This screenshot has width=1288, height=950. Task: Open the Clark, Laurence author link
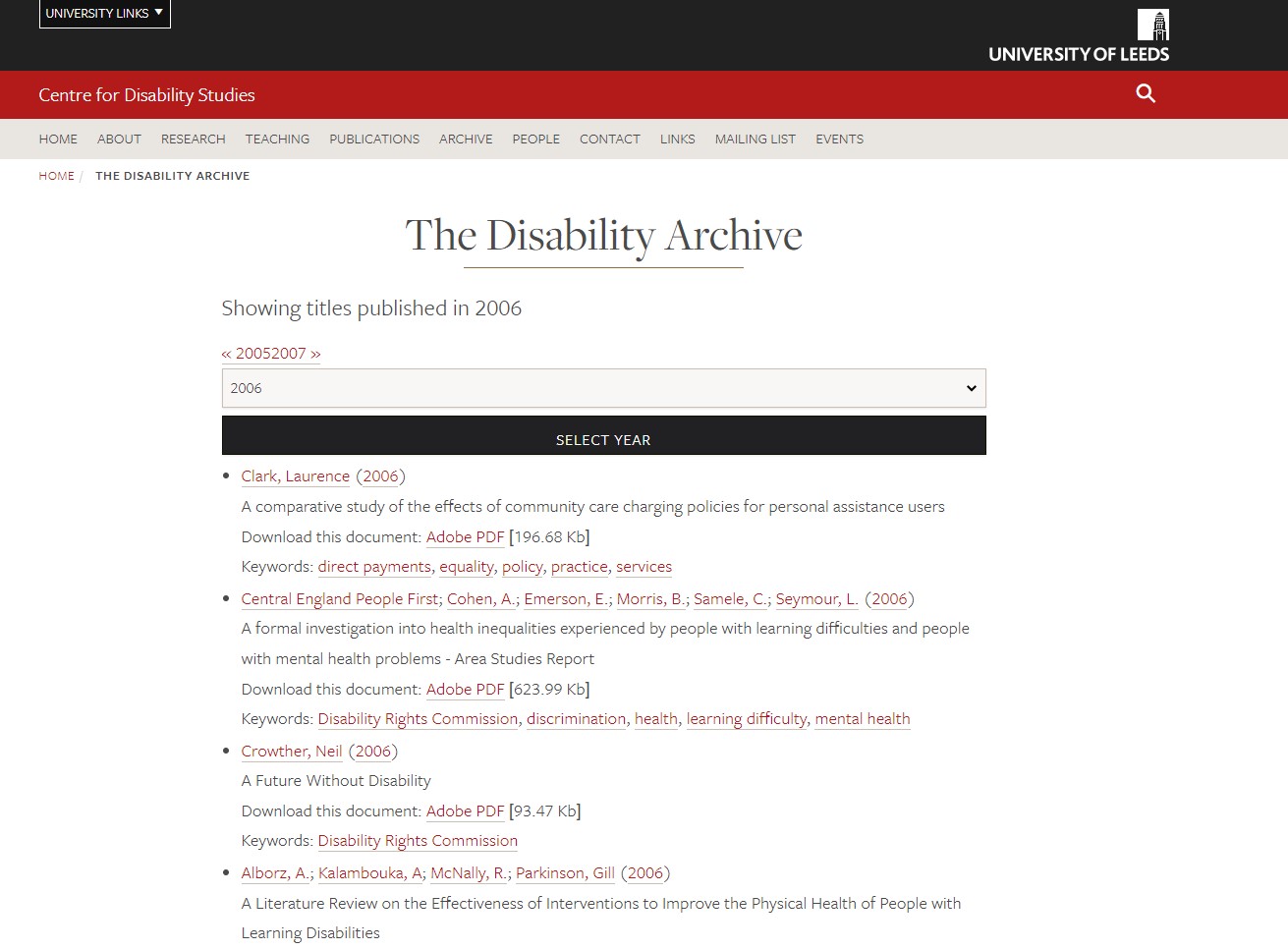[x=295, y=475]
